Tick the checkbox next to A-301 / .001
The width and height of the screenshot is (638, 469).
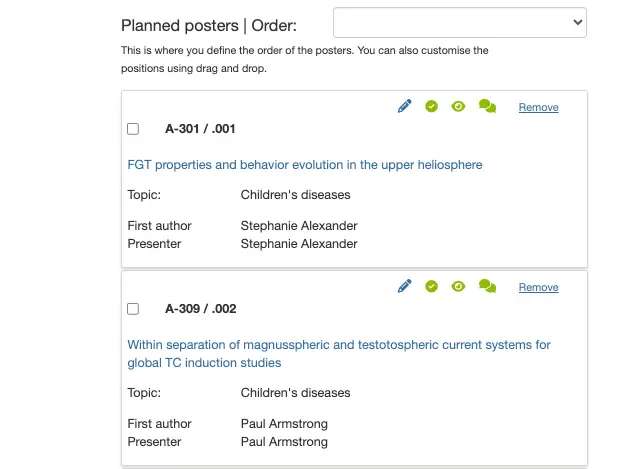133,129
